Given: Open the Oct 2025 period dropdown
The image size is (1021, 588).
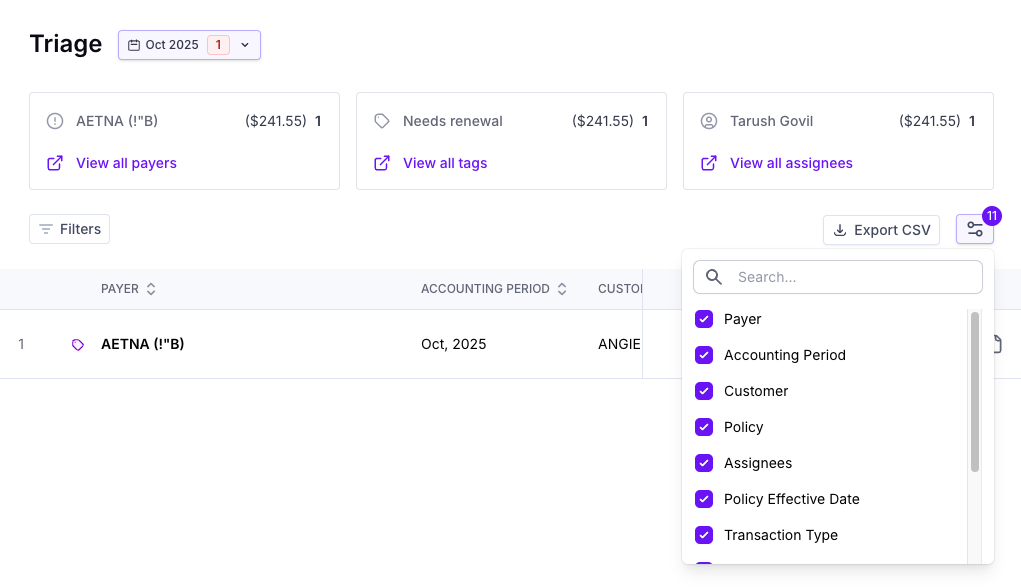Looking at the screenshot, I should 189,45.
